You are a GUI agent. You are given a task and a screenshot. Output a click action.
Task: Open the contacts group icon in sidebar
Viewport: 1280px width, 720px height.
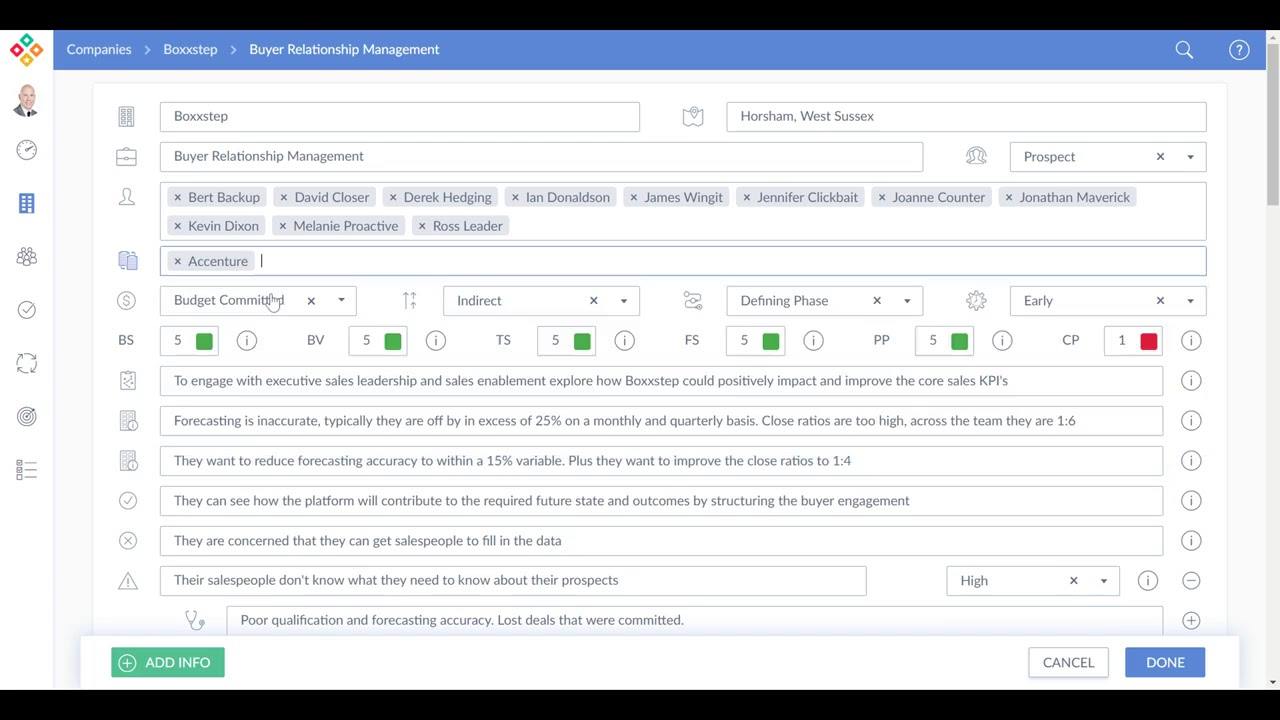tap(27, 257)
